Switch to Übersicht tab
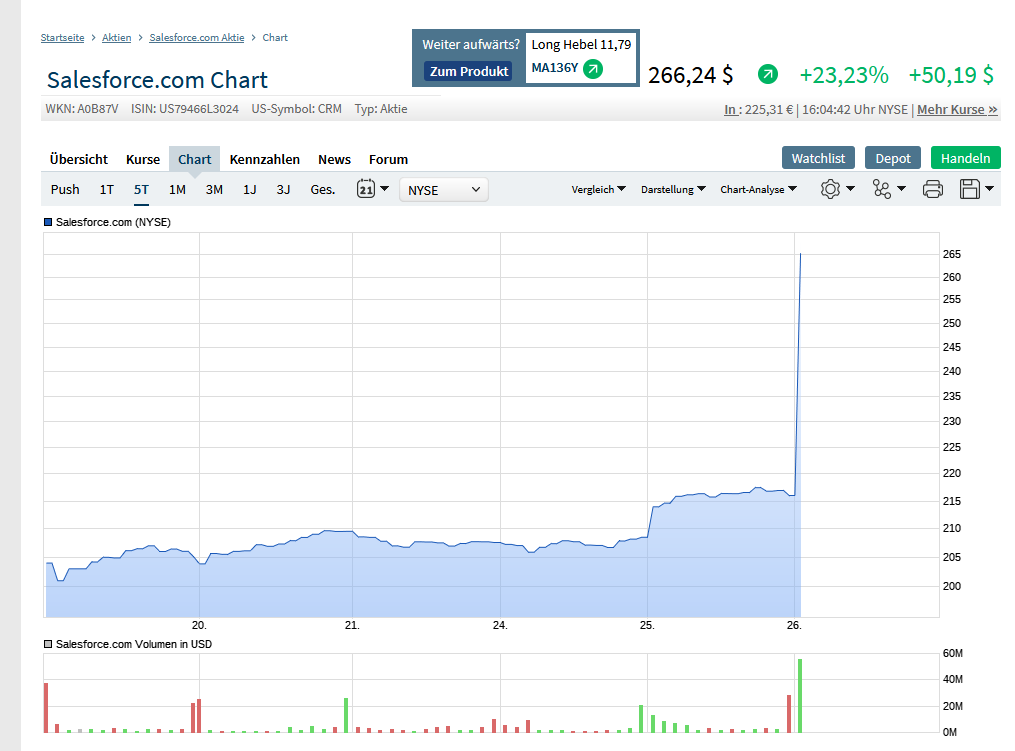 pos(79,159)
